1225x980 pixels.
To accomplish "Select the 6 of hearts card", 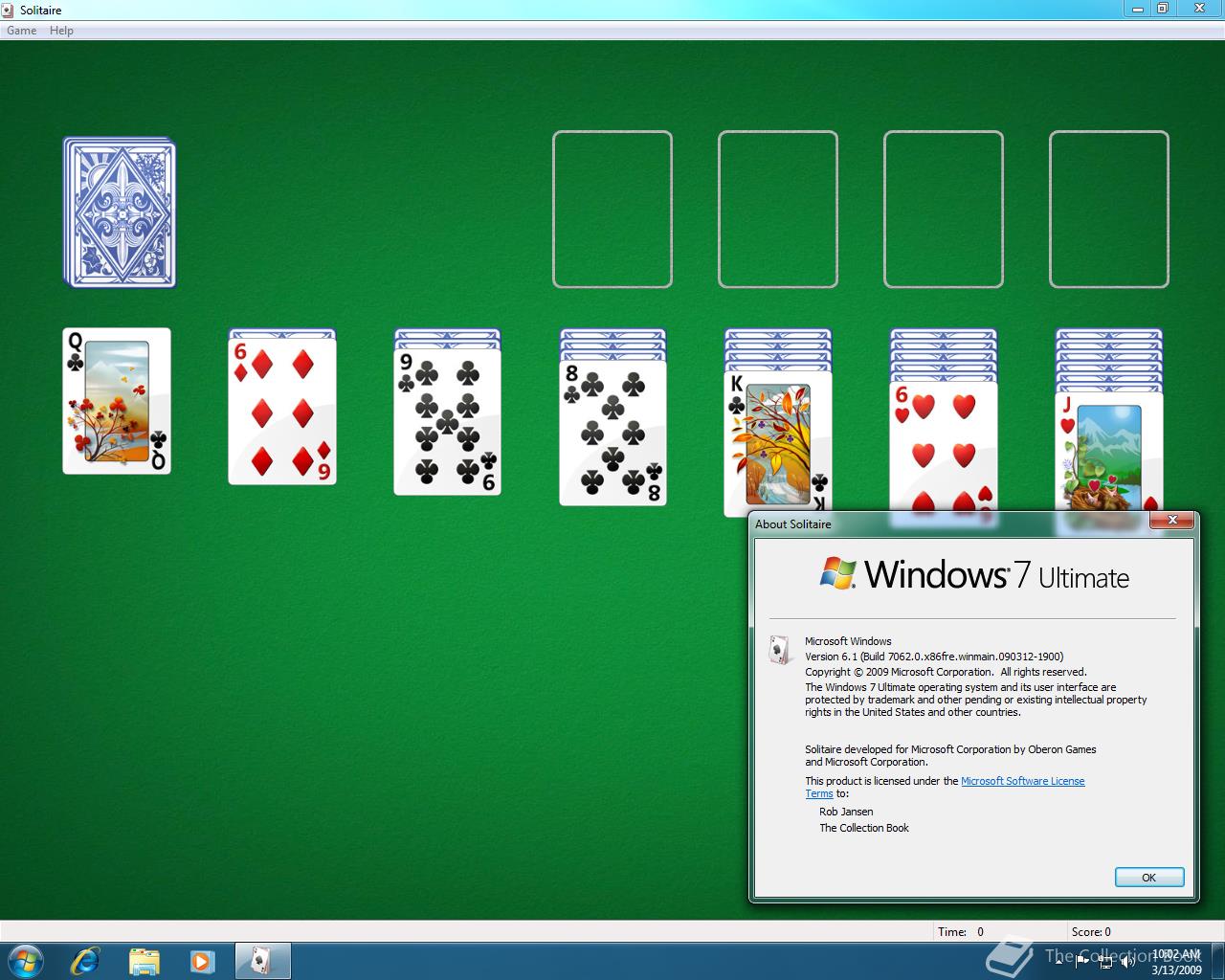I will pyautogui.click(x=944, y=446).
